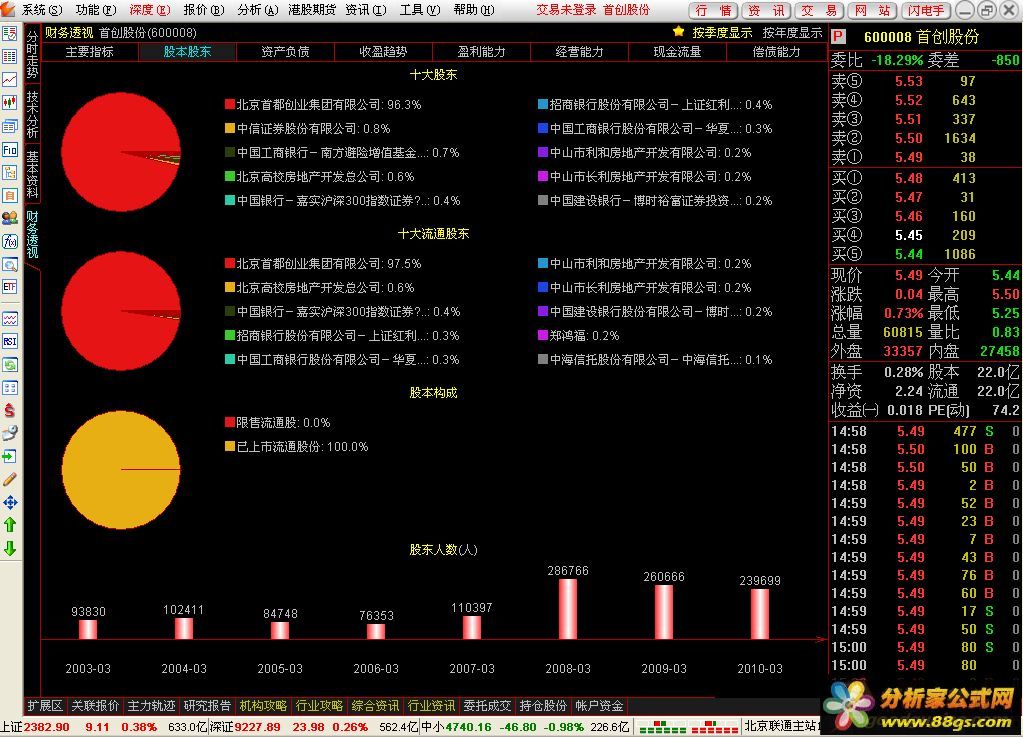Open the 功能(F) menu
This screenshot has height=737, width=1023.
tap(96, 10)
